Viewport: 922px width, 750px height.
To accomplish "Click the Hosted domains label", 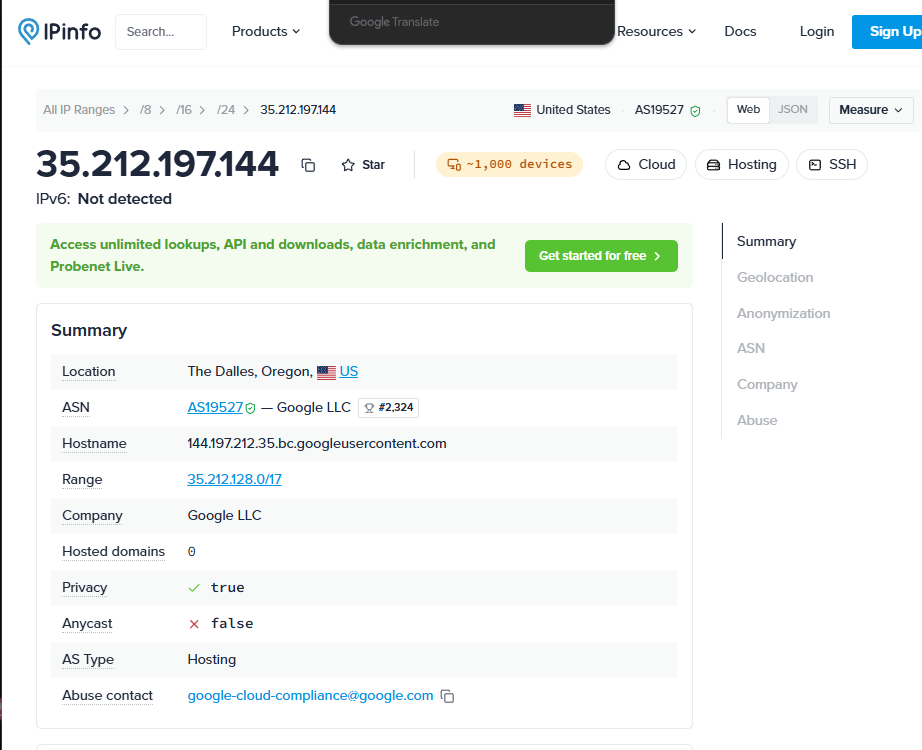I will pyautogui.click(x=113, y=552).
